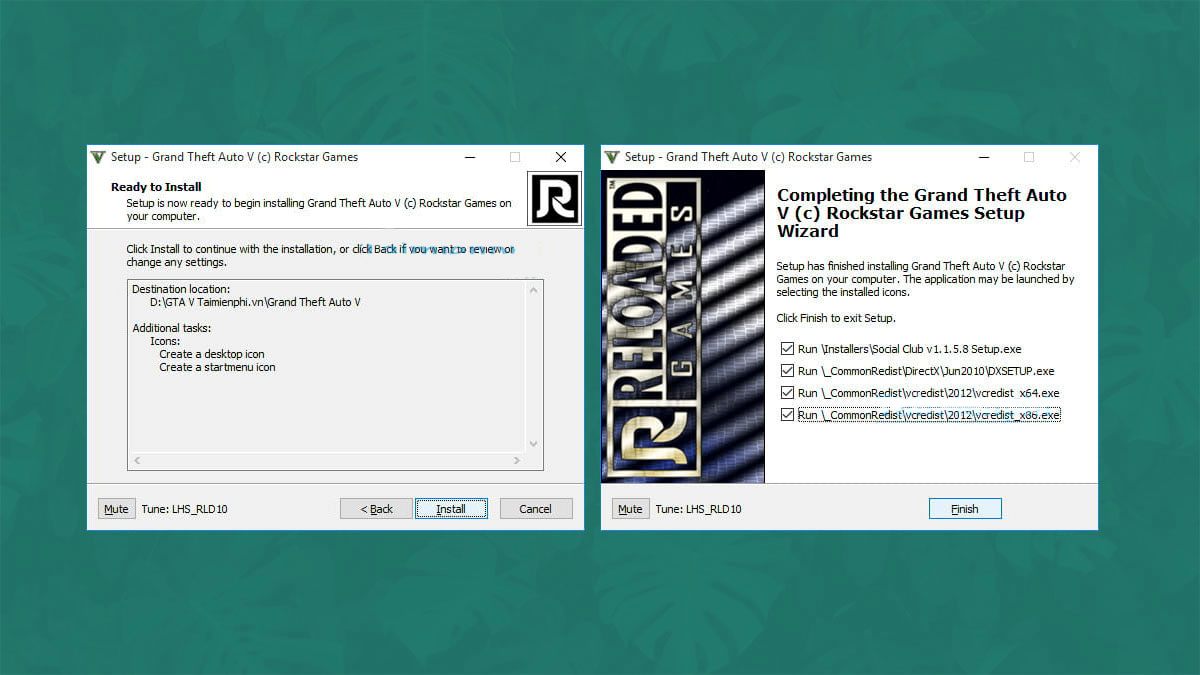Image resolution: width=1200 pixels, height=675 pixels.
Task: Minimize the right Setup window
Action: (x=983, y=157)
